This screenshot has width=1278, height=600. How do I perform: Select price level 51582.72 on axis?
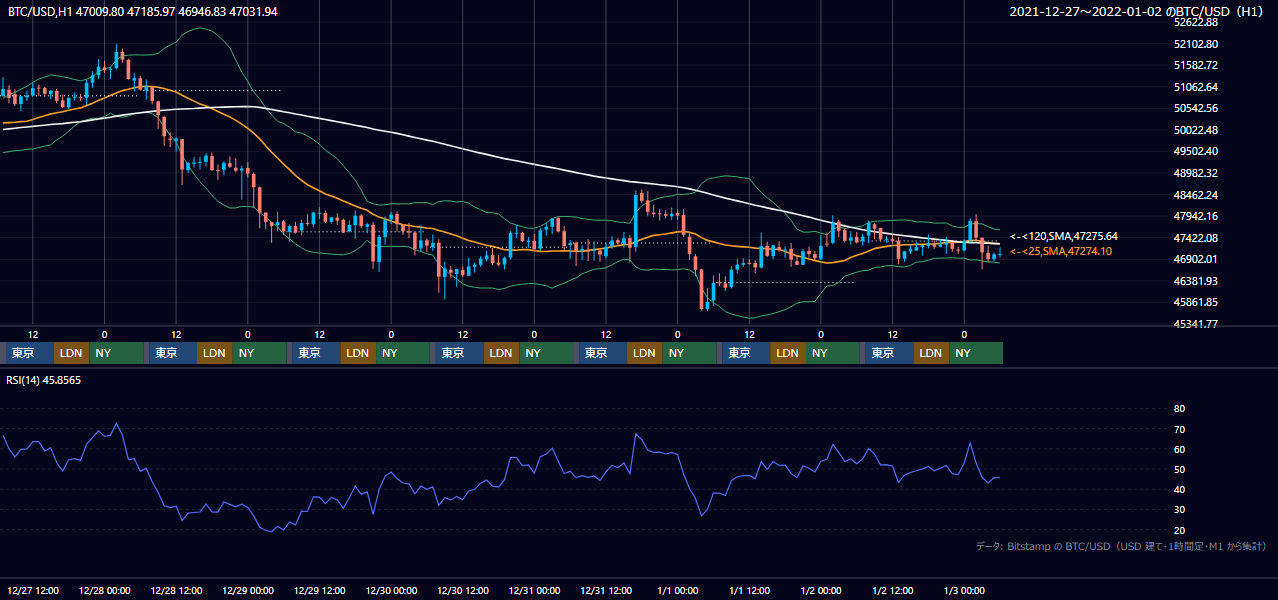[1196, 65]
